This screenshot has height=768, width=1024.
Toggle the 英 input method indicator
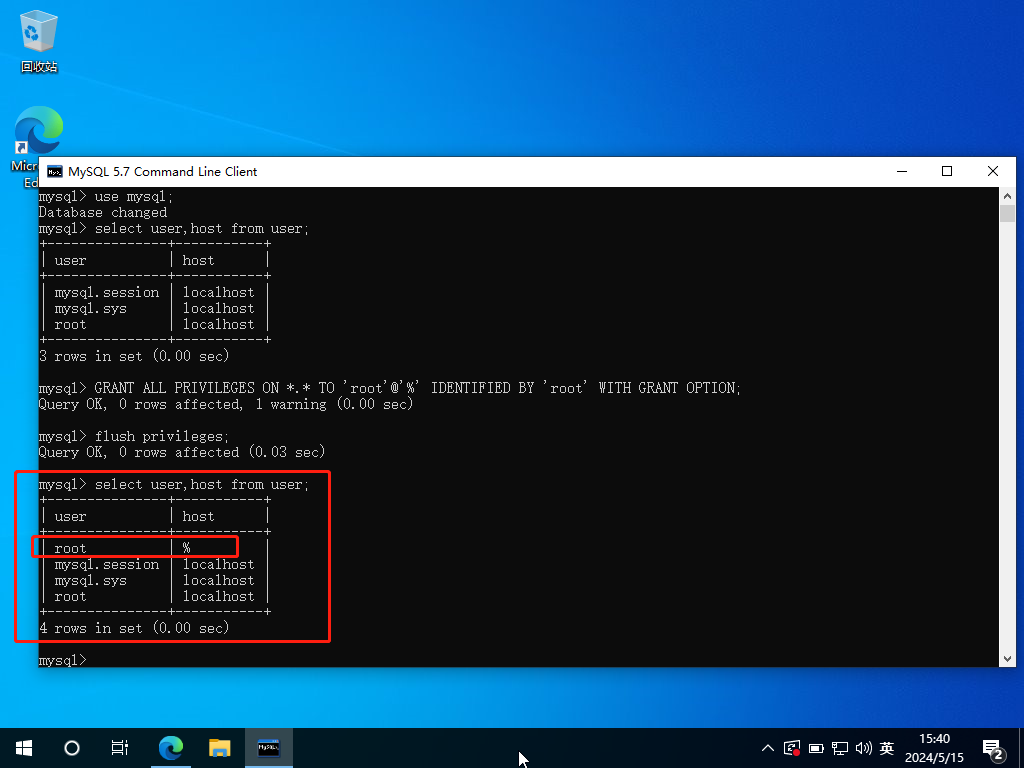[887, 748]
